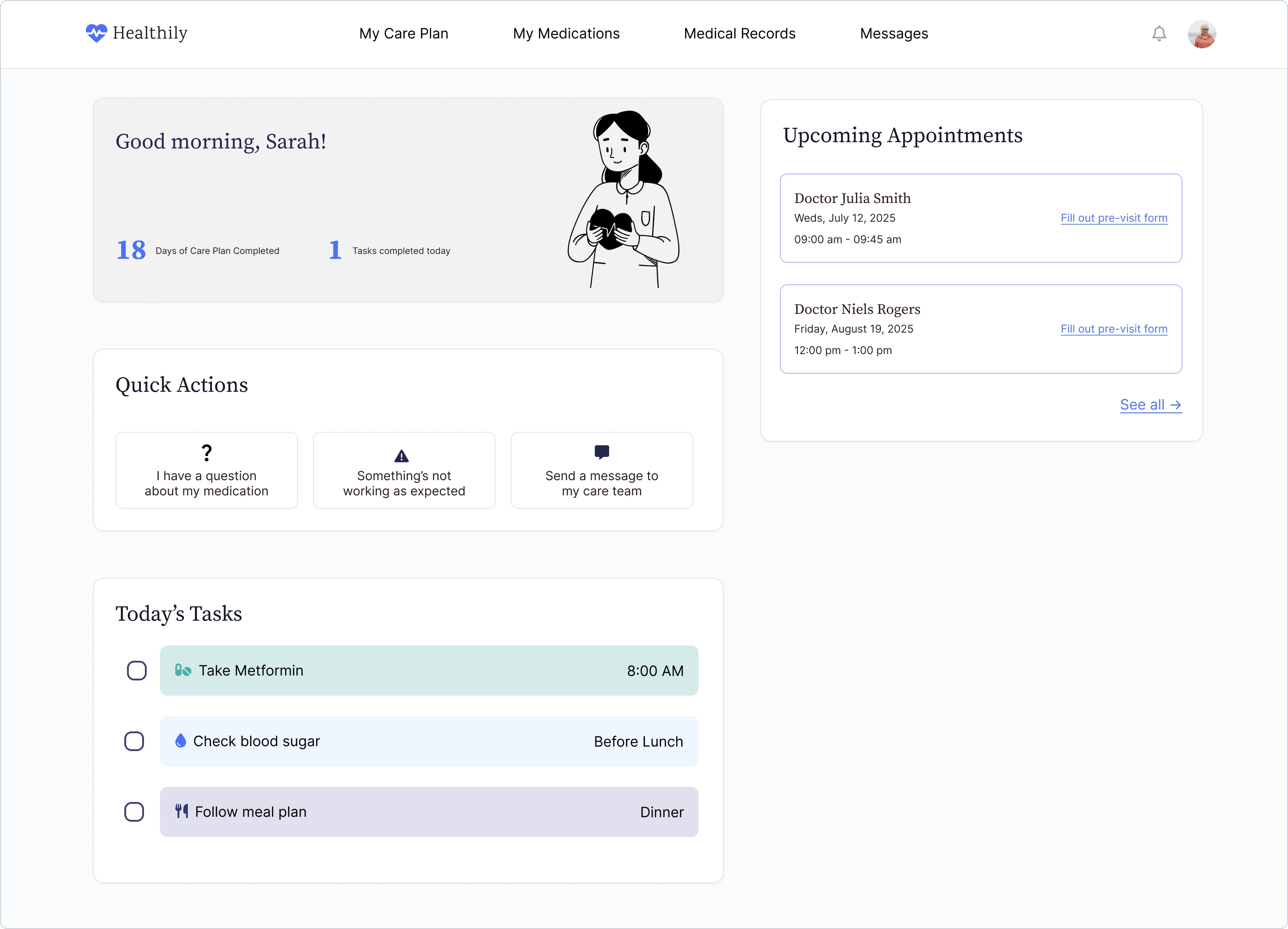Click the question mark medication icon
This screenshot has height=929, width=1288.
[207, 452]
